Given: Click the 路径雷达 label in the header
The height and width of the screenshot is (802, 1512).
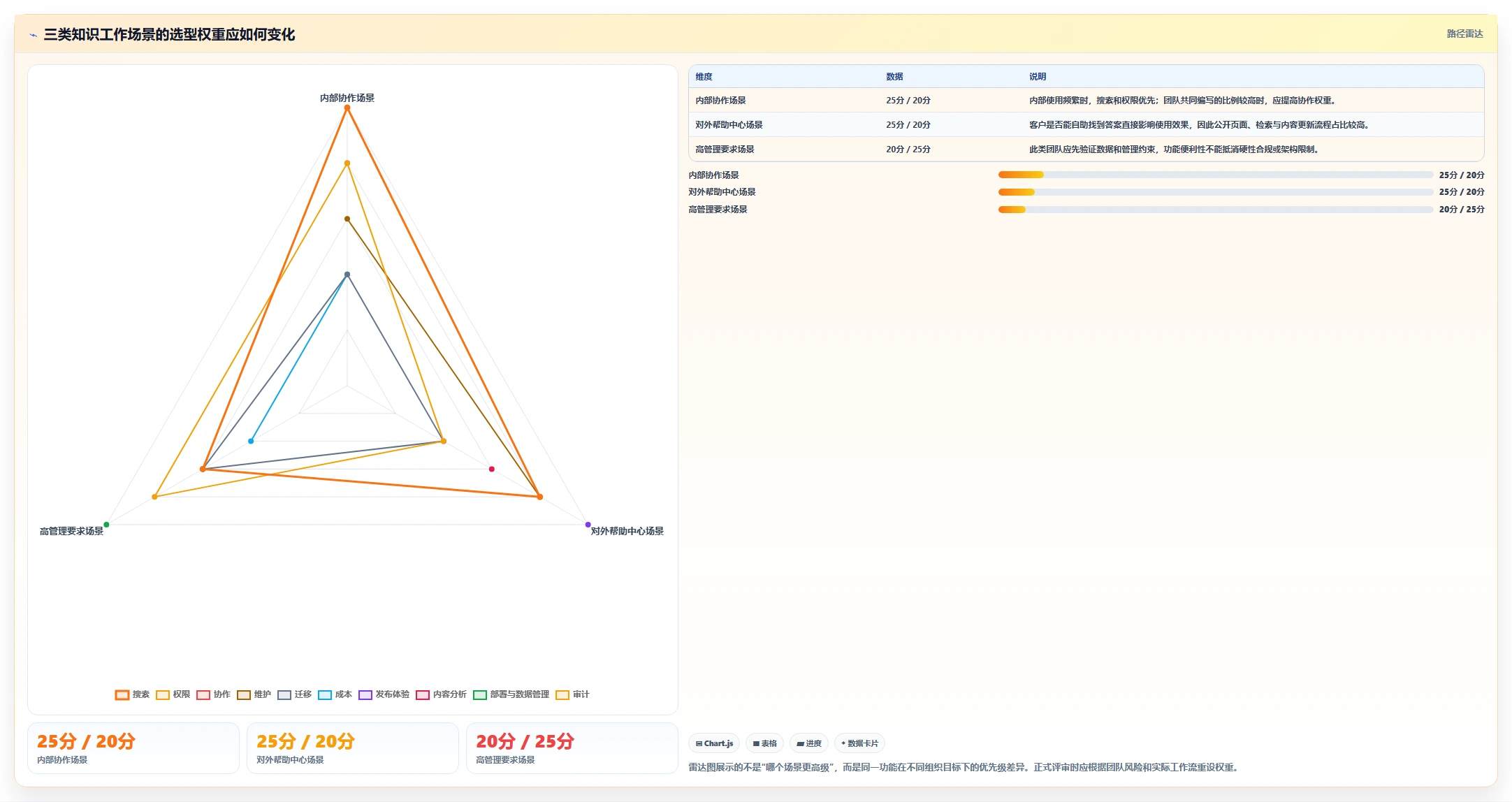Looking at the screenshot, I should tap(1464, 34).
